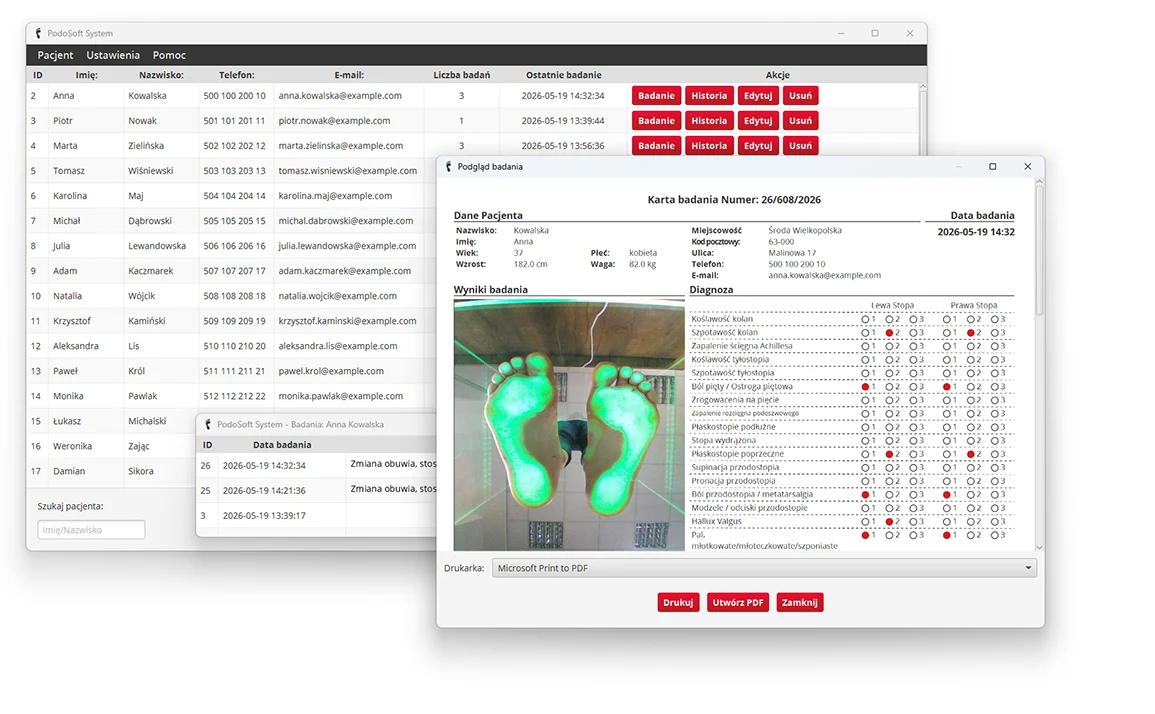This screenshot has width=1155, height=714.
Task: Click email michal.dabrowski@example.com
Action: 345,221
